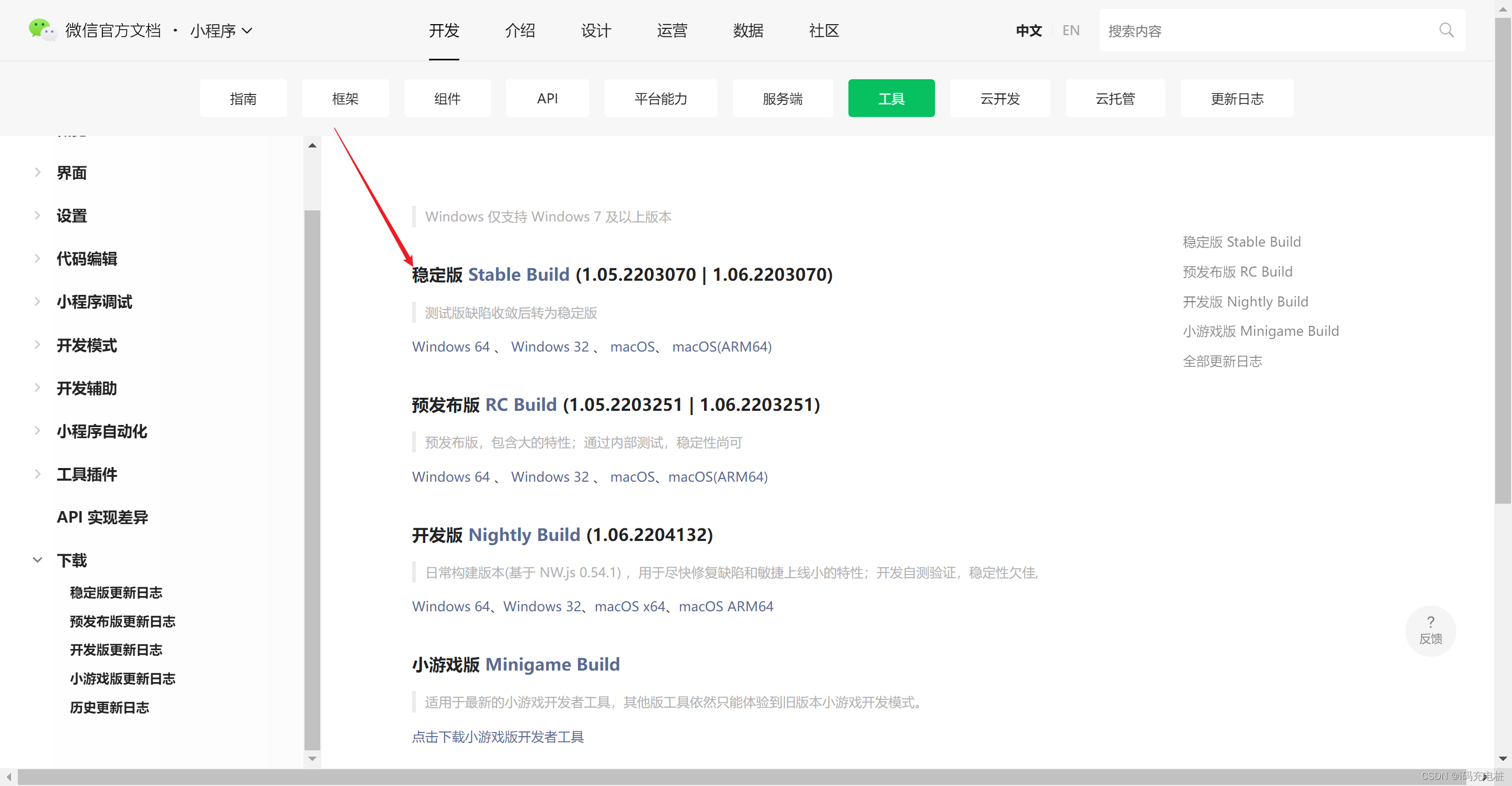Download Nightly Build Windows 64
1512x786 pixels.
451,606
